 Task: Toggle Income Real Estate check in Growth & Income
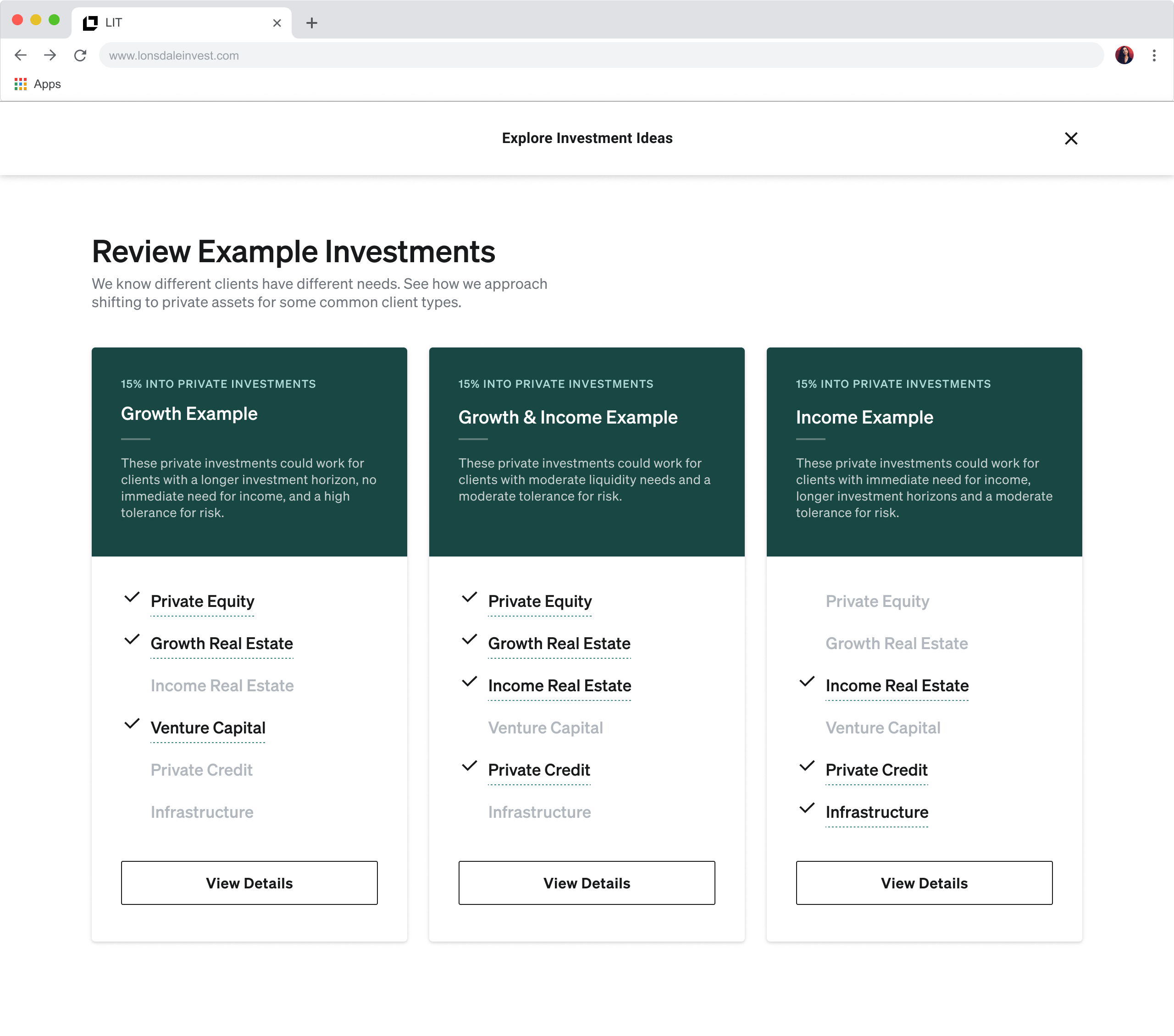469,683
